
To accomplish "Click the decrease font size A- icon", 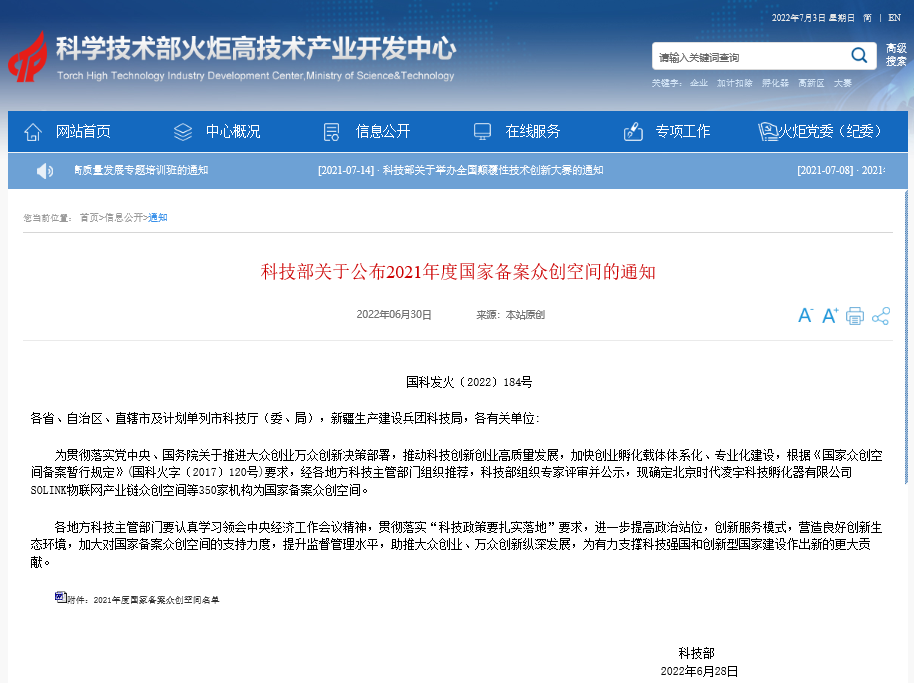I will (x=805, y=316).
